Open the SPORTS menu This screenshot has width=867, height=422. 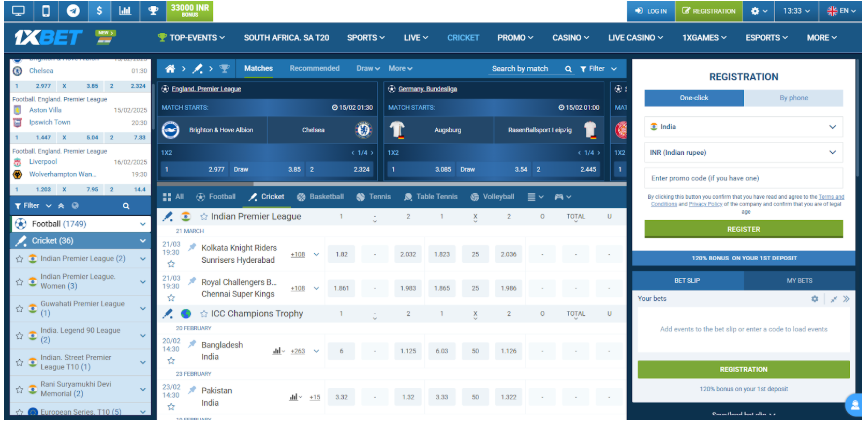coord(365,38)
